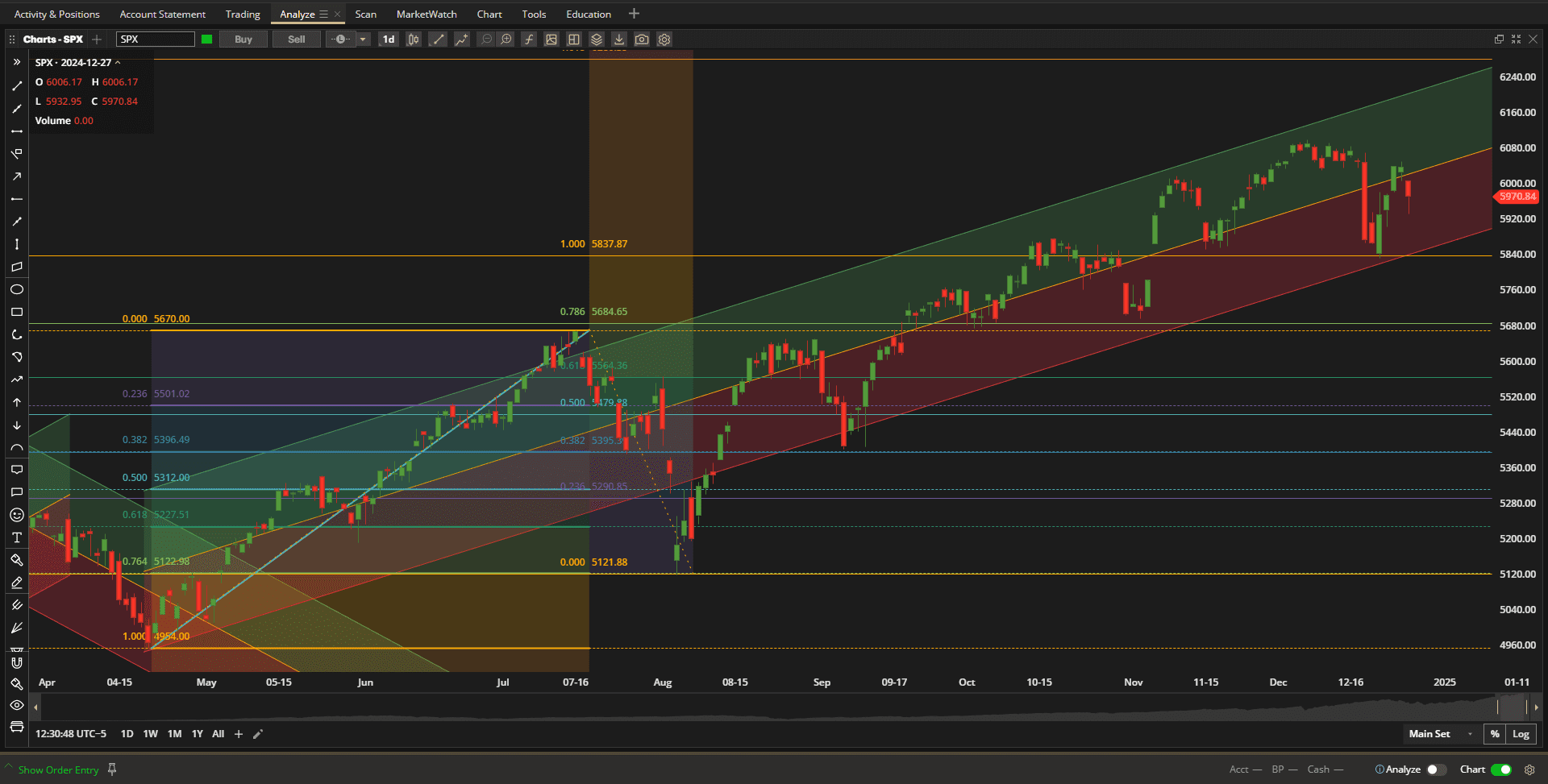Viewport: 1548px width, 784px height.
Task: Show the All time range
Action: [218, 734]
